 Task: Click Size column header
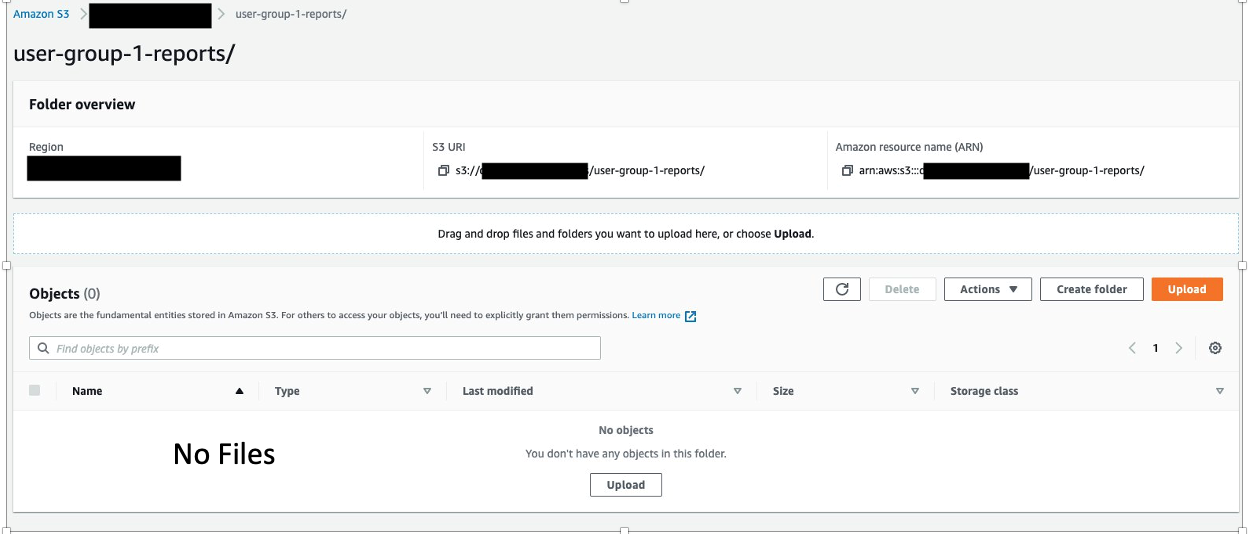tap(783, 391)
